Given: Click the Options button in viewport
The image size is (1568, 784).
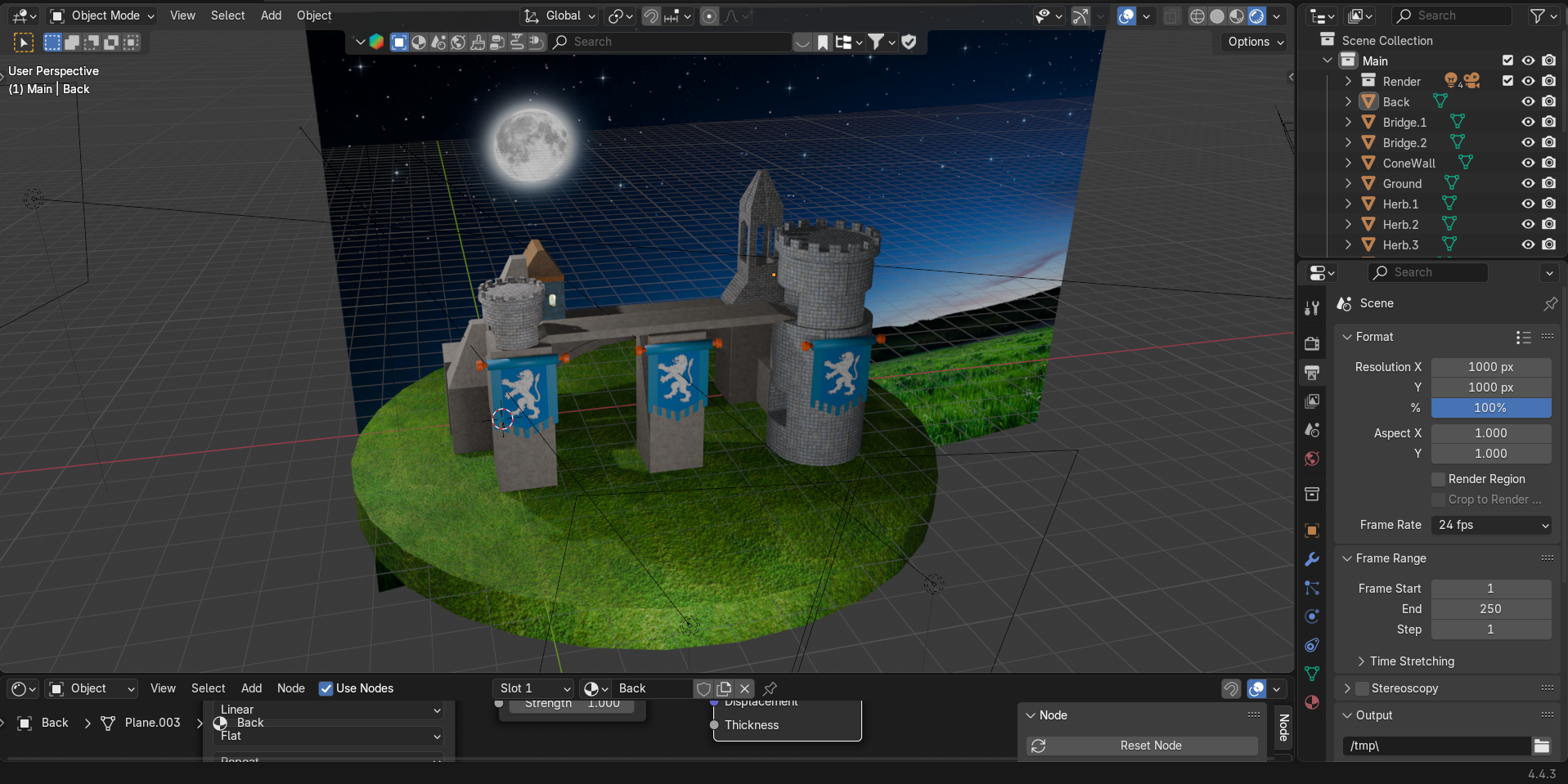Looking at the screenshot, I should (x=1256, y=42).
